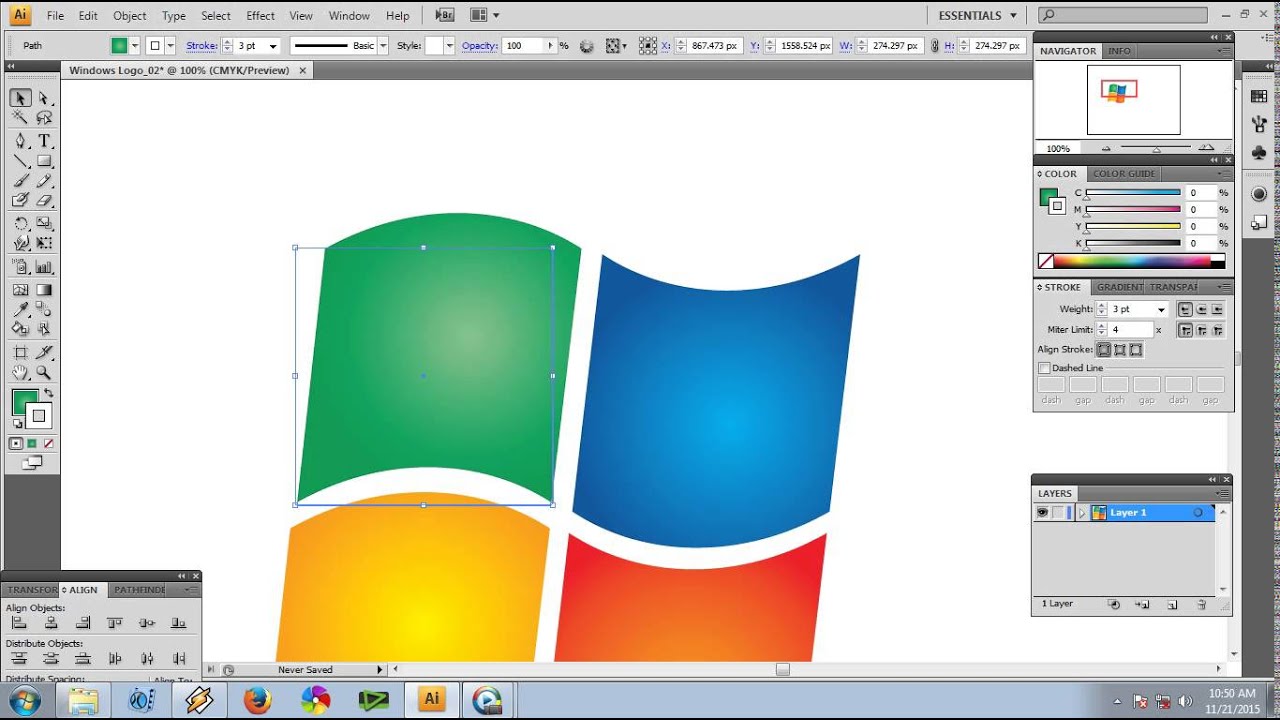Image resolution: width=1280 pixels, height=720 pixels.
Task: Toggle lock column for Layer 1
Action: [x=1058, y=512]
